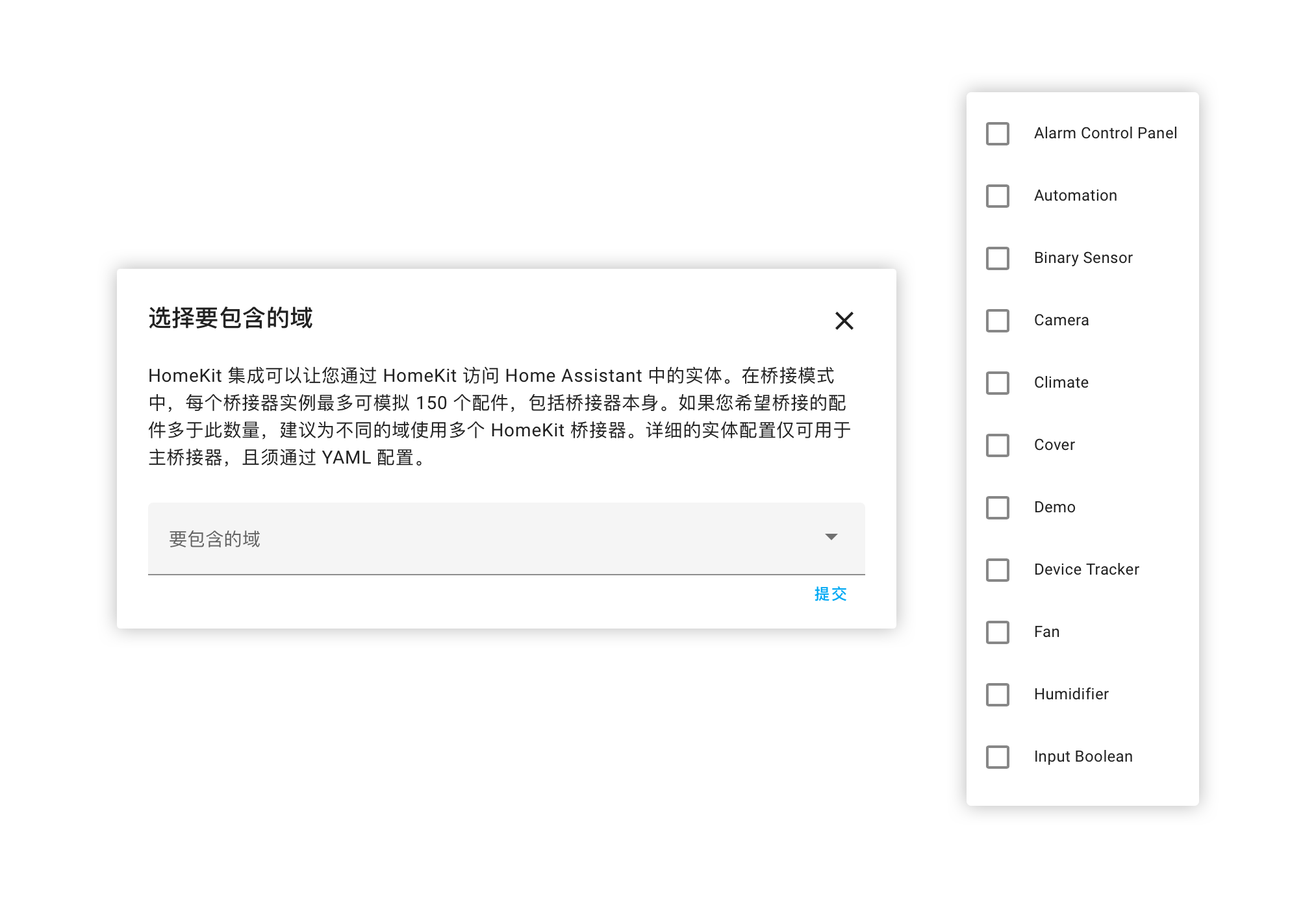Select the Automation checkbox option

999,195
